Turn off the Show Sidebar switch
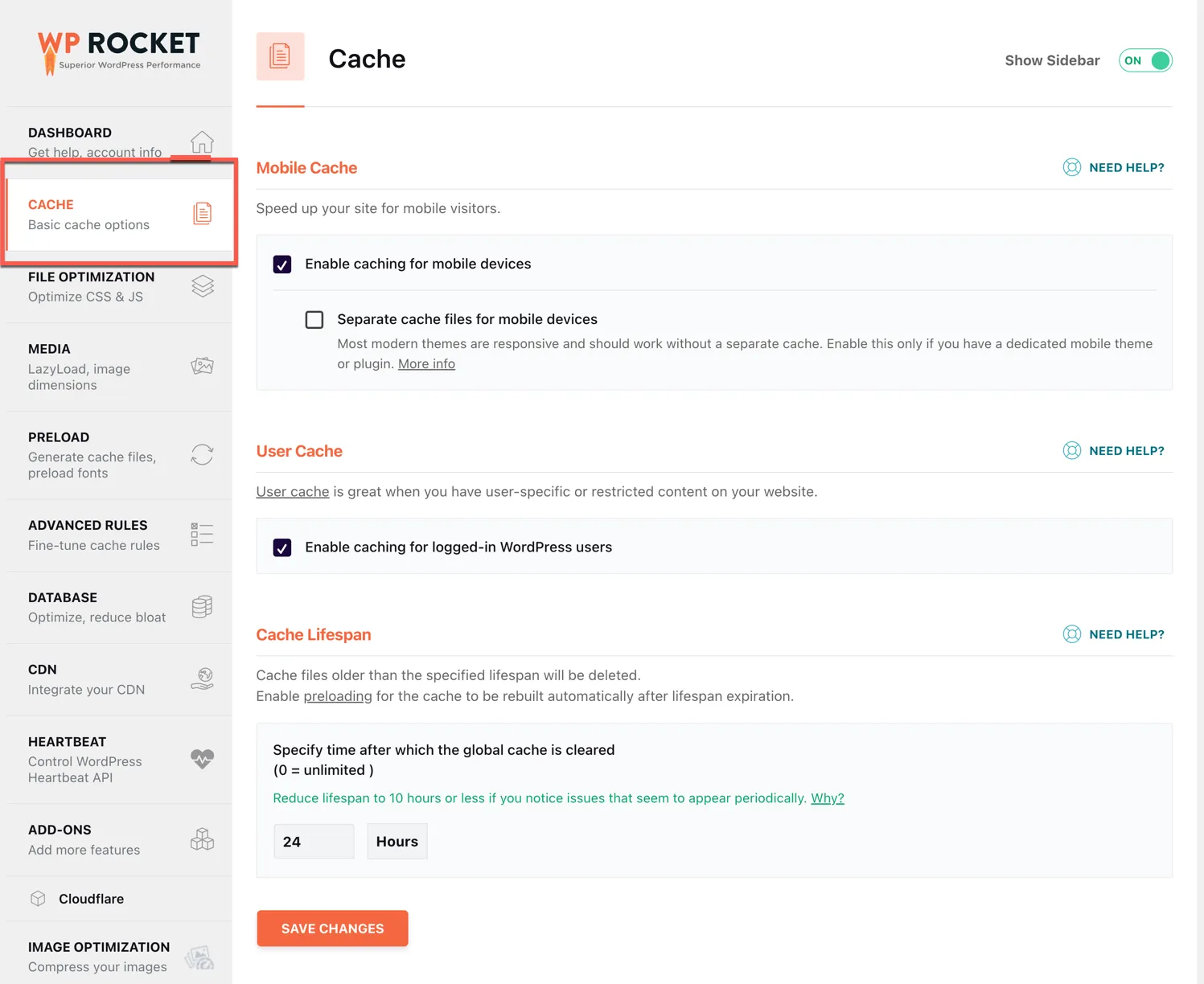 [1145, 60]
